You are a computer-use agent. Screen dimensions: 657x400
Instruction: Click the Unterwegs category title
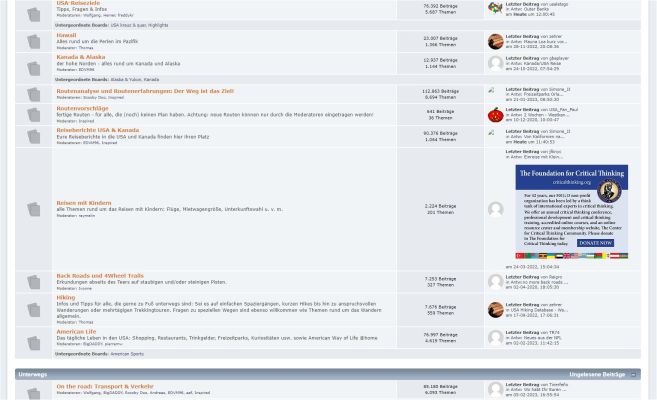pyautogui.click(x=33, y=374)
